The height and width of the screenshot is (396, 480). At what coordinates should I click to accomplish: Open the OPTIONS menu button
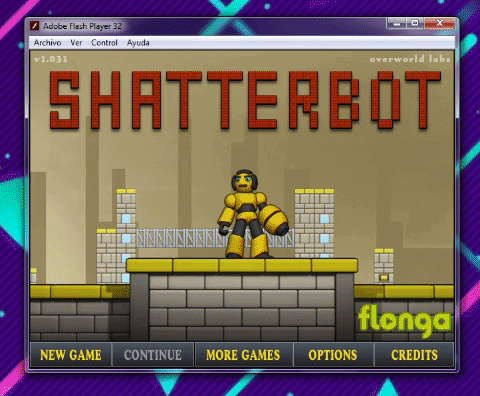click(333, 355)
